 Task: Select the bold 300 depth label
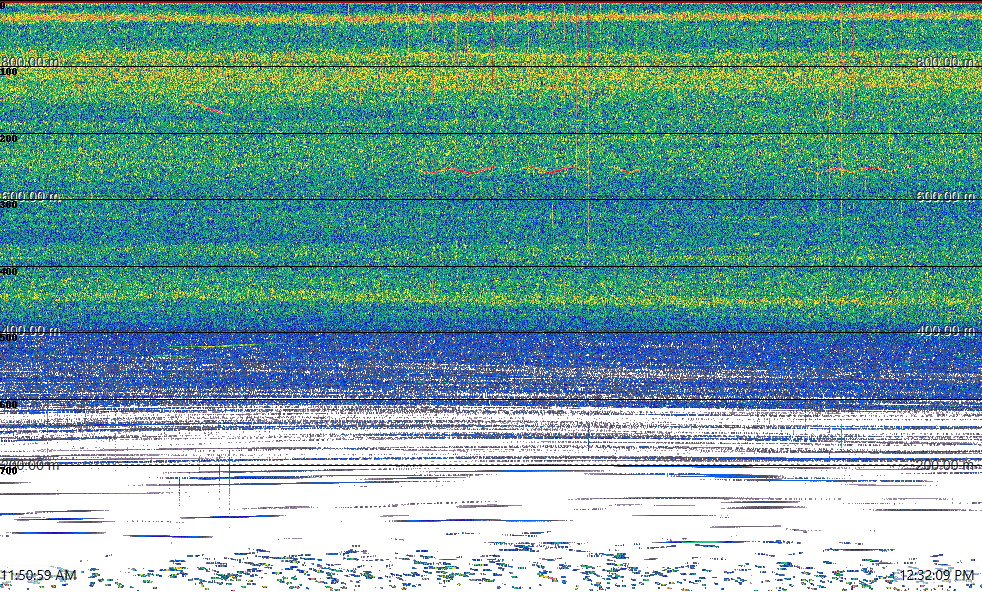(9, 205)
